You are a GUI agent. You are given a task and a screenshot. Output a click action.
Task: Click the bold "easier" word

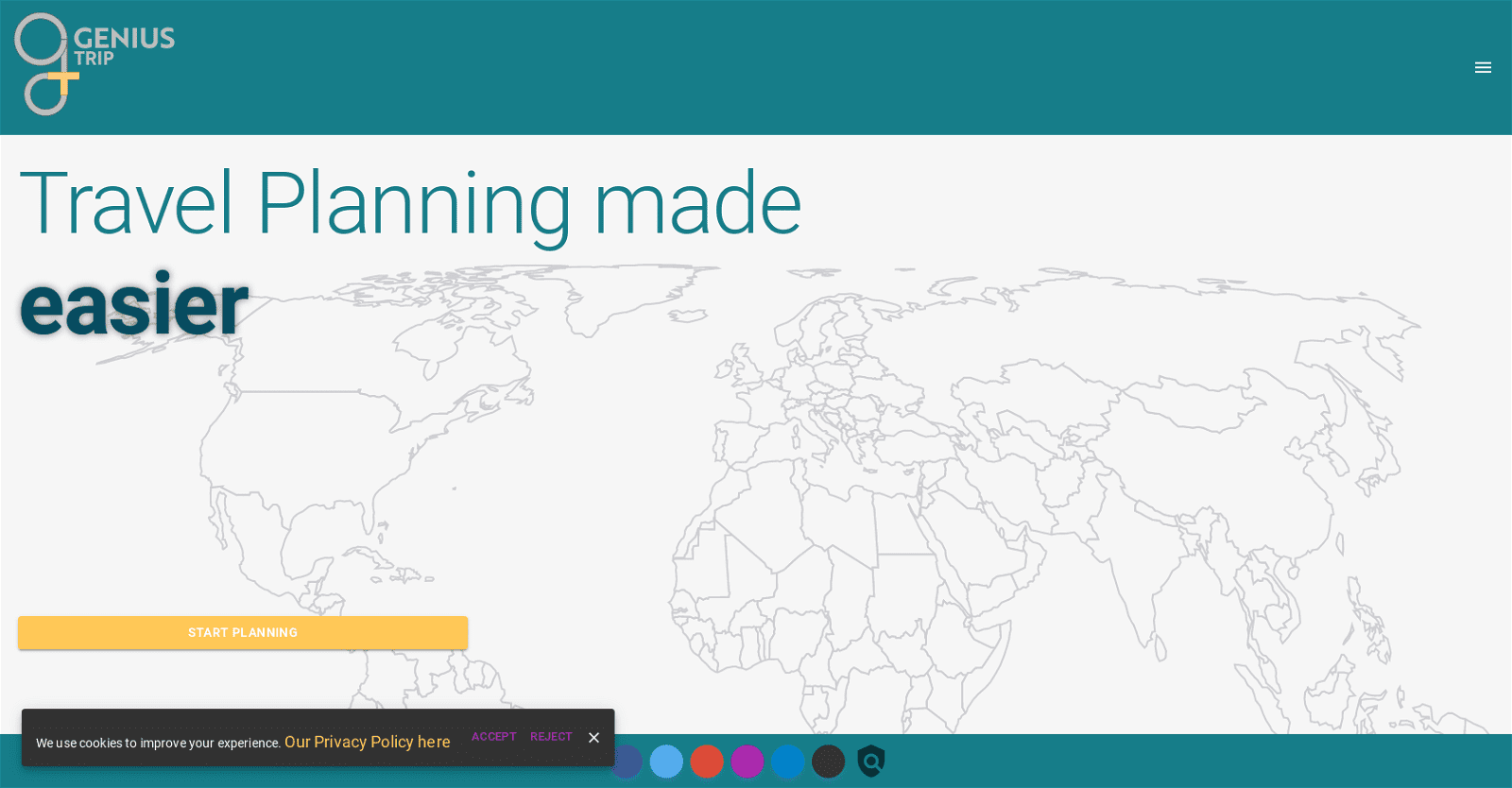pos(133,305)
